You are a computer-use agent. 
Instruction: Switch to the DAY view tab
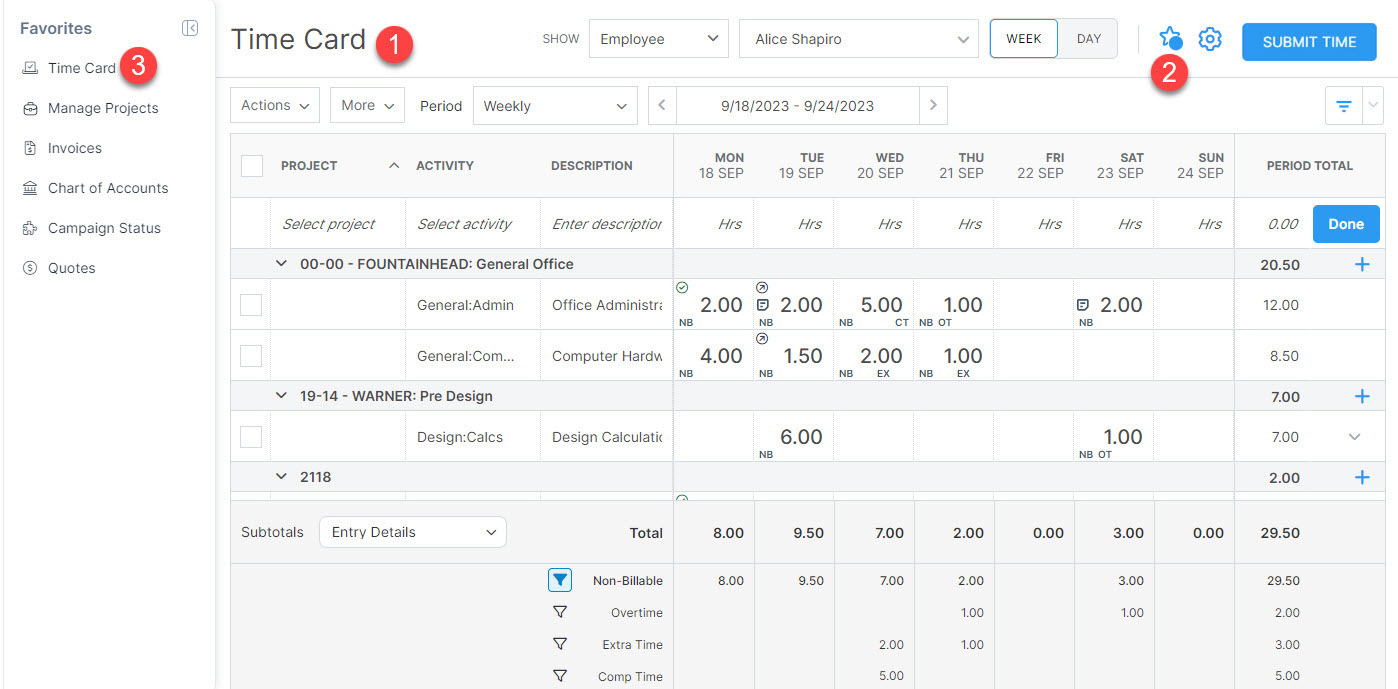1088,38
